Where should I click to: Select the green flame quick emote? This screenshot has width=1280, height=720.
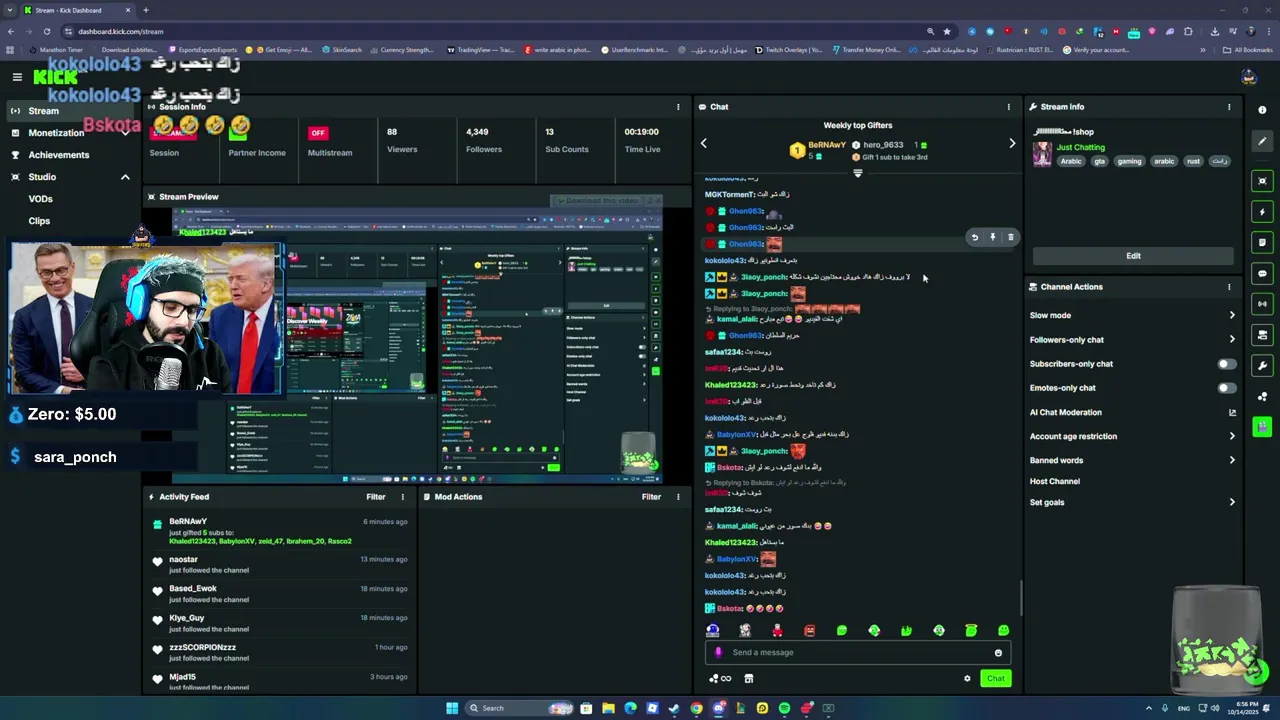click(x=906, y=631)
